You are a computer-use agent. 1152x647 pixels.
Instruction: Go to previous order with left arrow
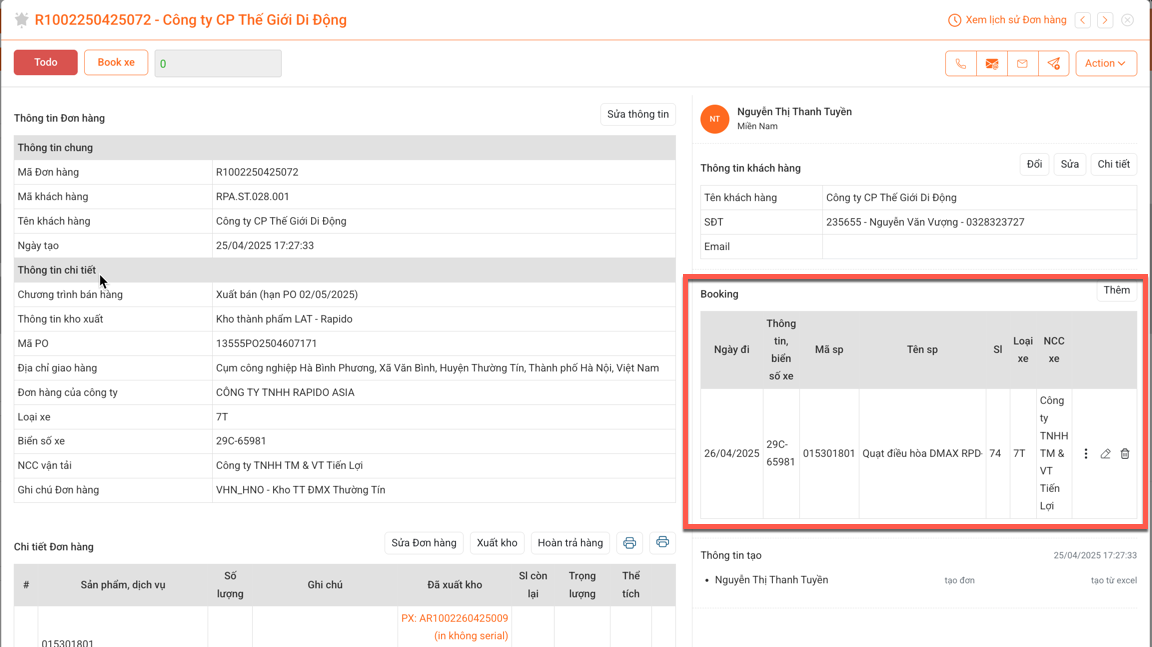click(x=1083, y=20)
